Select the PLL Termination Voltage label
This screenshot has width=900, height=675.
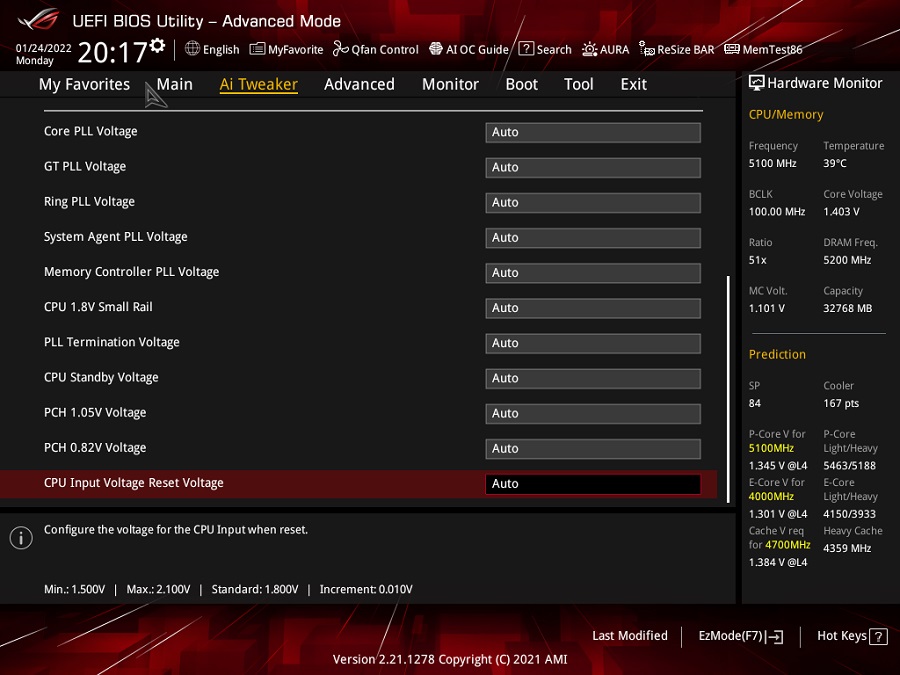pyautogui.click(x=112, y=342)
